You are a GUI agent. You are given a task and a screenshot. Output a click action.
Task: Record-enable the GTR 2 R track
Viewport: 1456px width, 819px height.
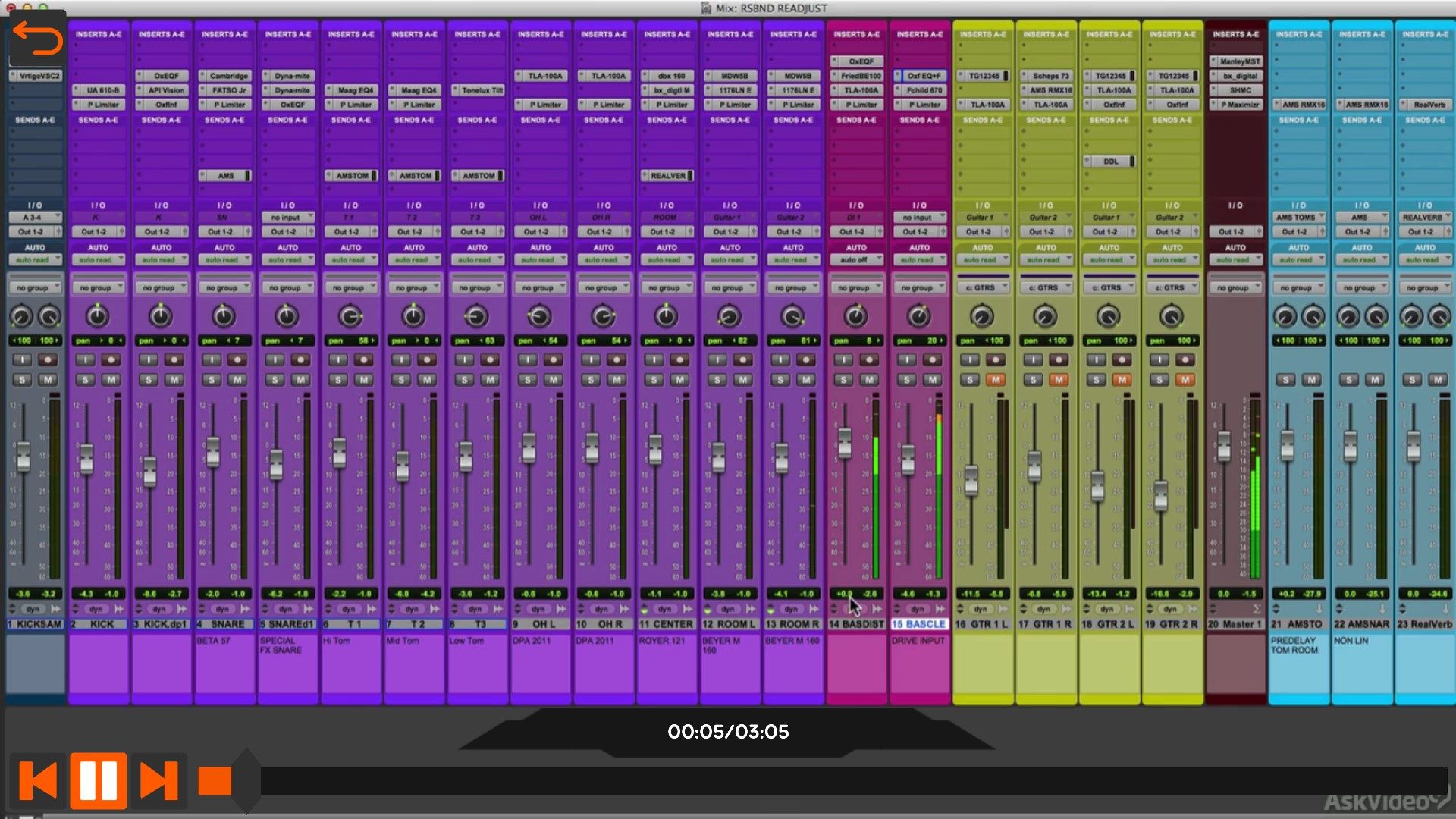point(1186,360)
